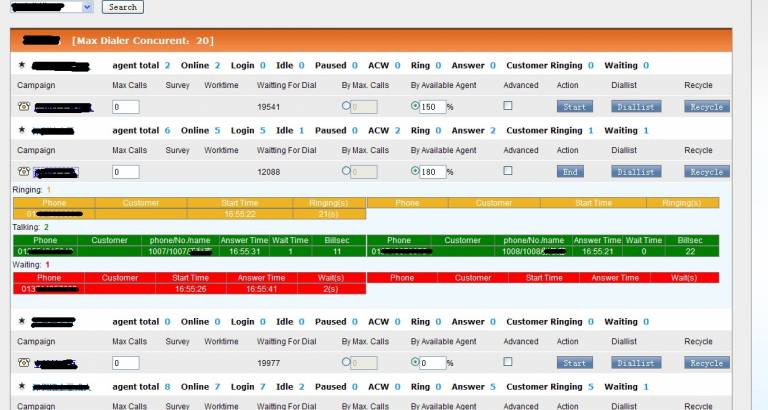The image size is (768, 410).
Task: Open Diallist for the 12088 campaign
Action: 636,172
